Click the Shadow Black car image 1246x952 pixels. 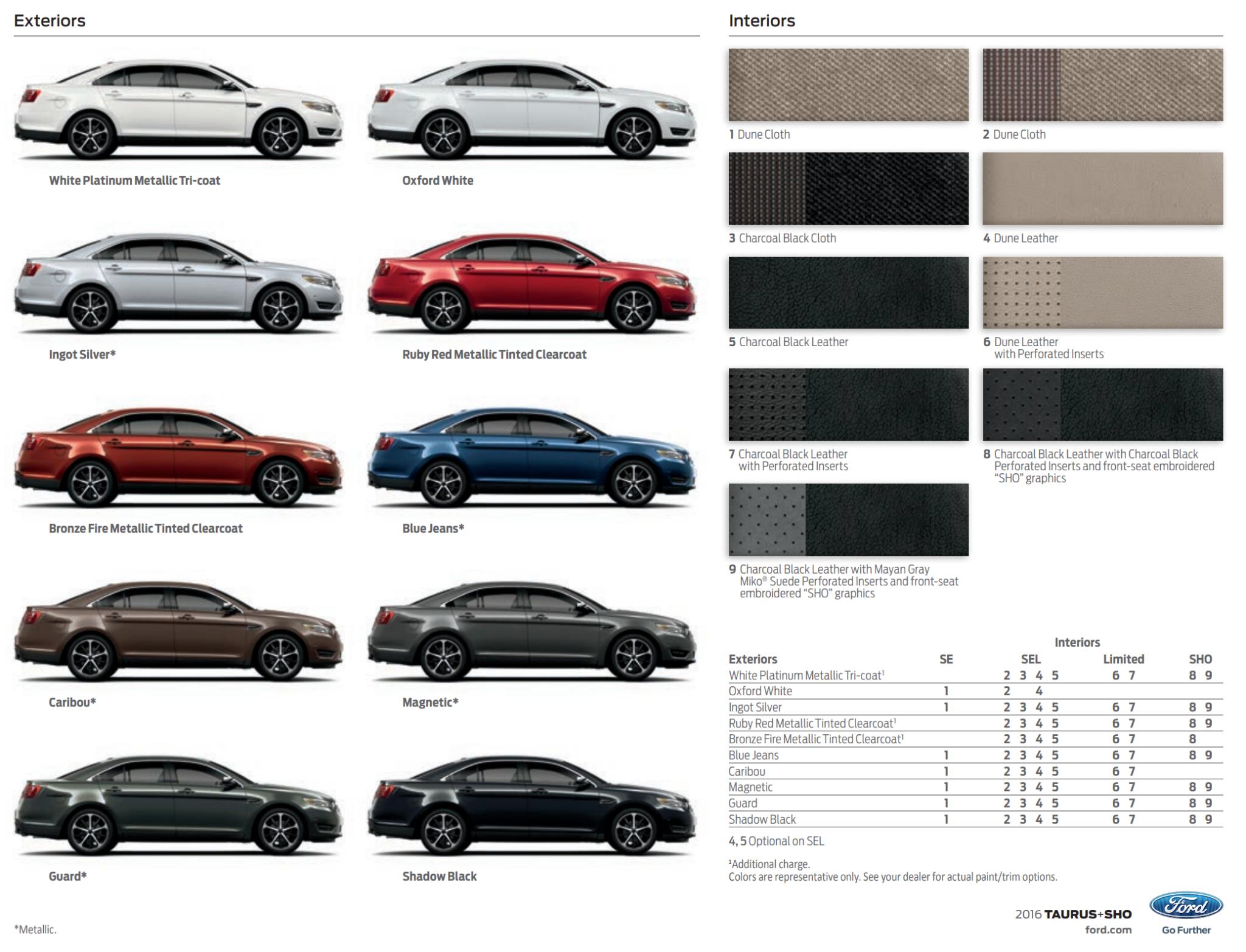[x=532, y=805]
